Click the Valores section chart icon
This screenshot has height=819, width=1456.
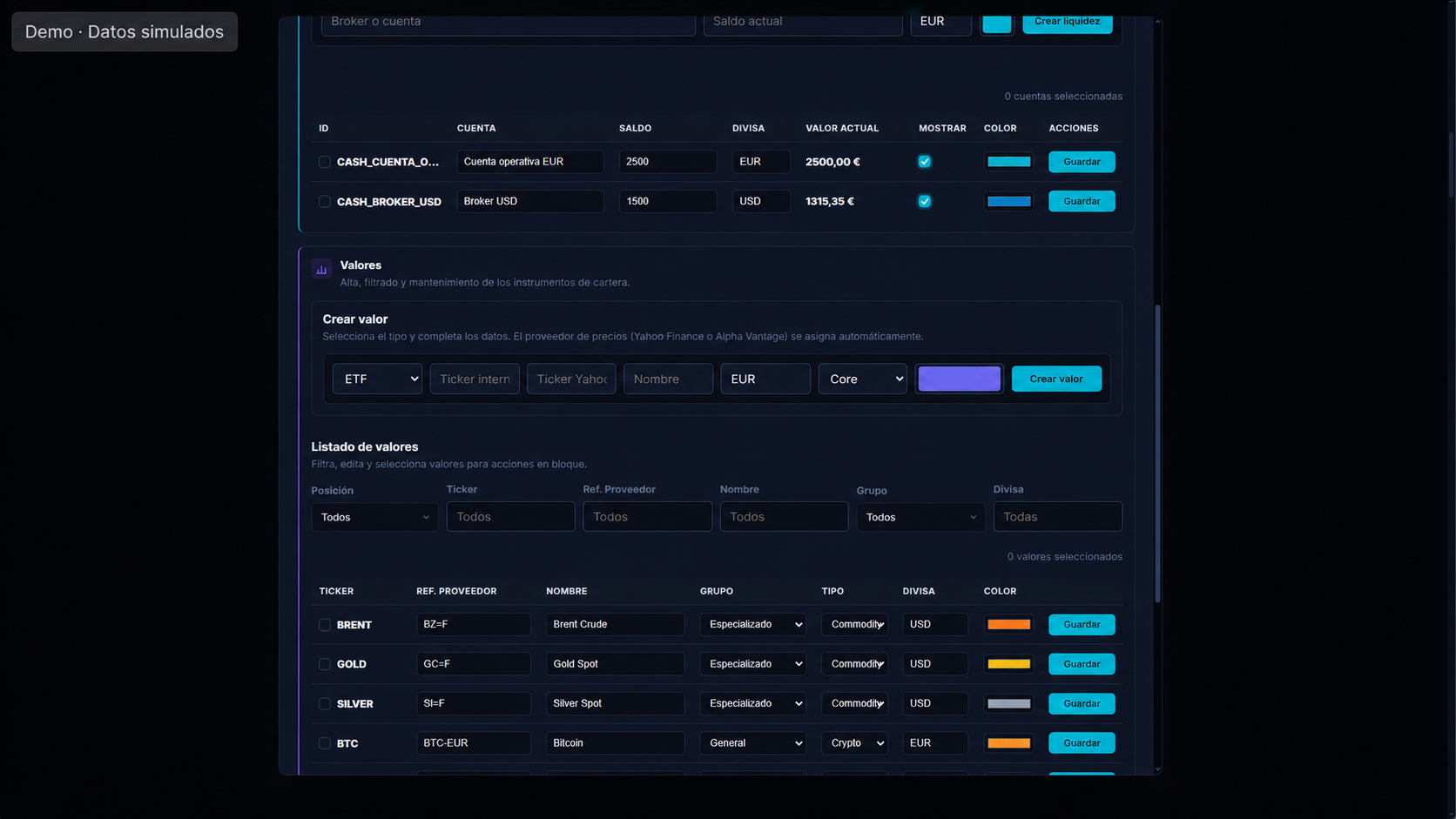[x=321, y=269]
